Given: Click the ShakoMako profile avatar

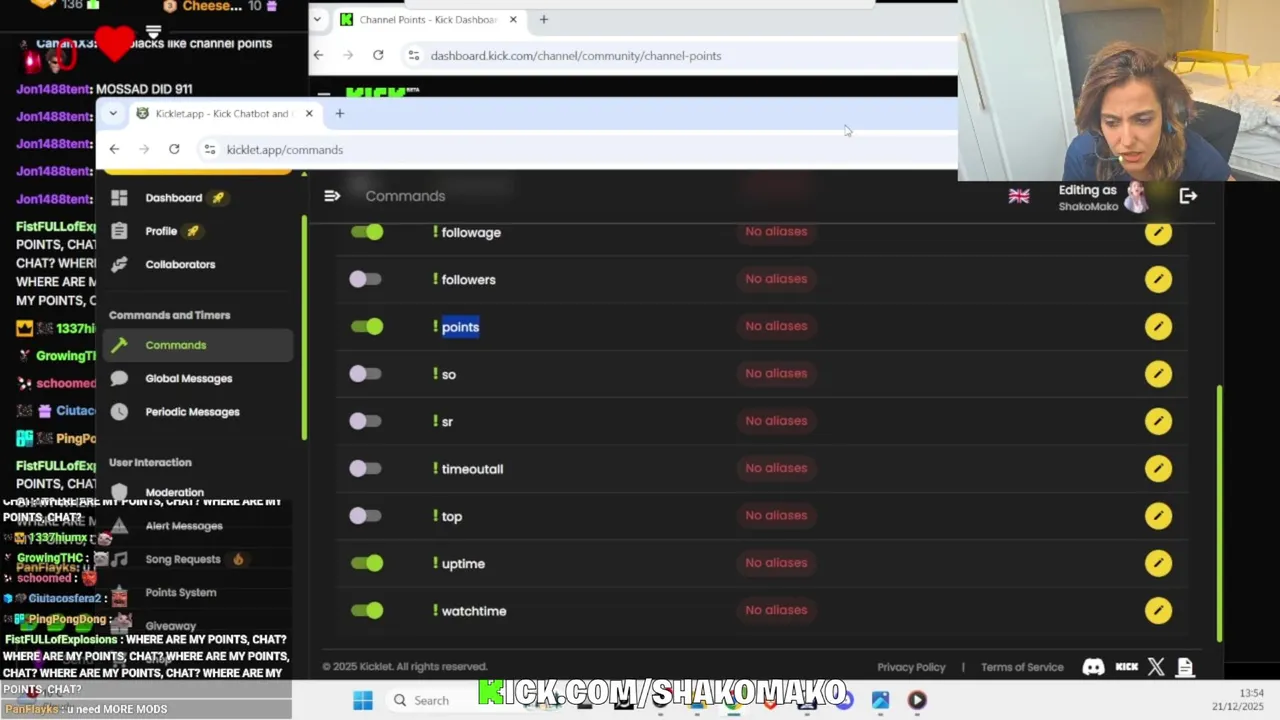Looking at the screenshot, I should click(1136, 197).
